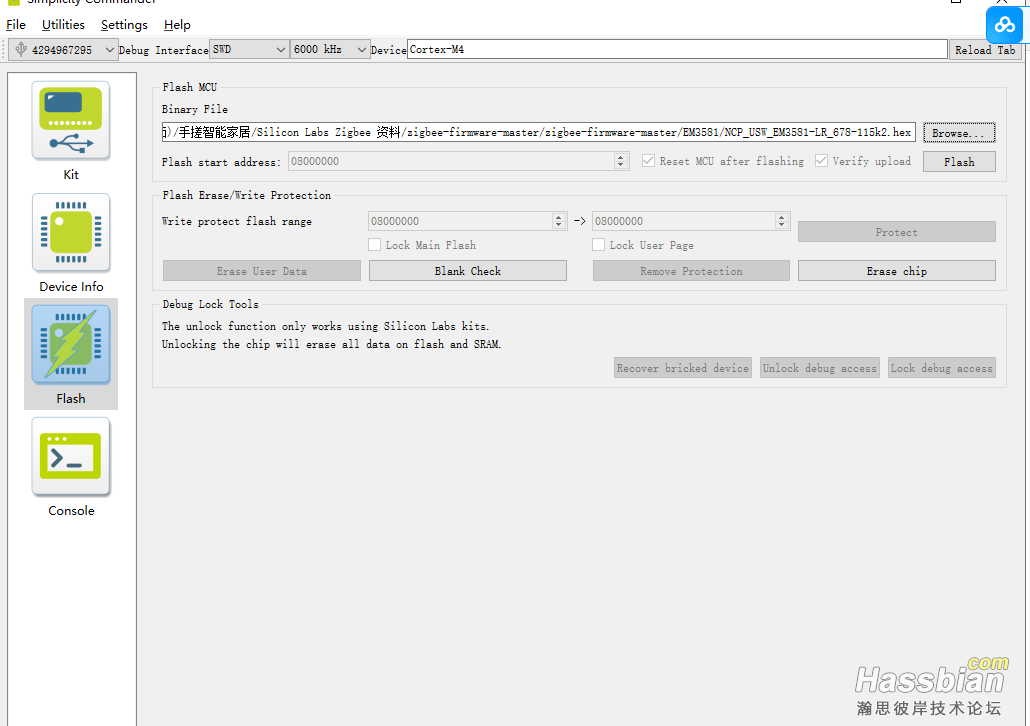The width and height of the screenshot is (1030, 726).
Task: Open the 6000 kHz speed dropdown
Action: [330, 49]
